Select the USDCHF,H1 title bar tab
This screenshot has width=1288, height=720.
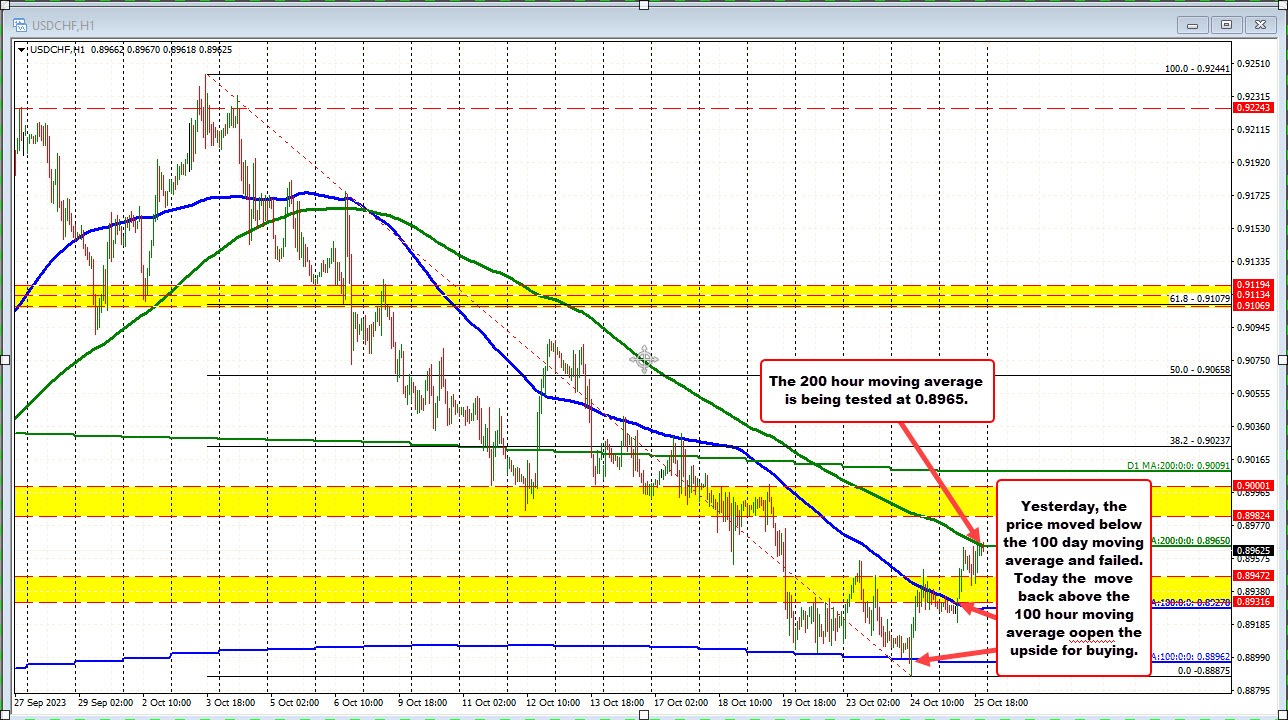pos(62,24)
